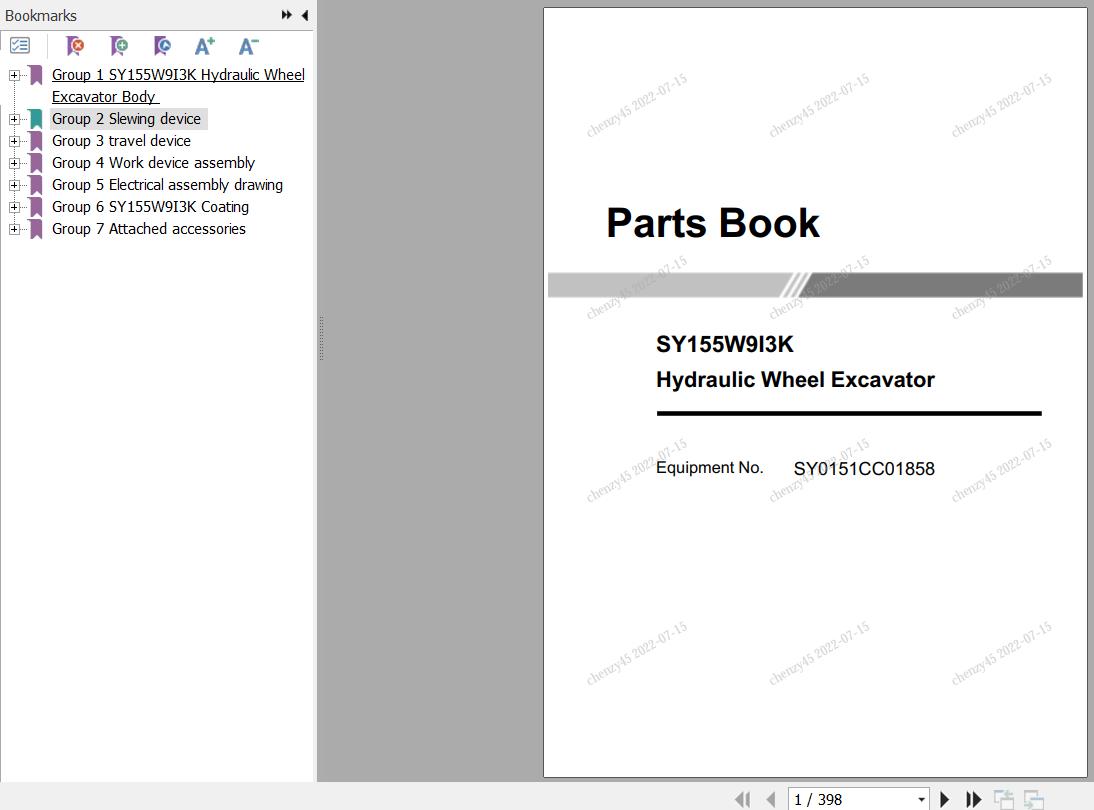Click the bookmark icon of Group 7
Image resolution: width=1094 pixels, height=810 pixels.
(x=36, y=229)
